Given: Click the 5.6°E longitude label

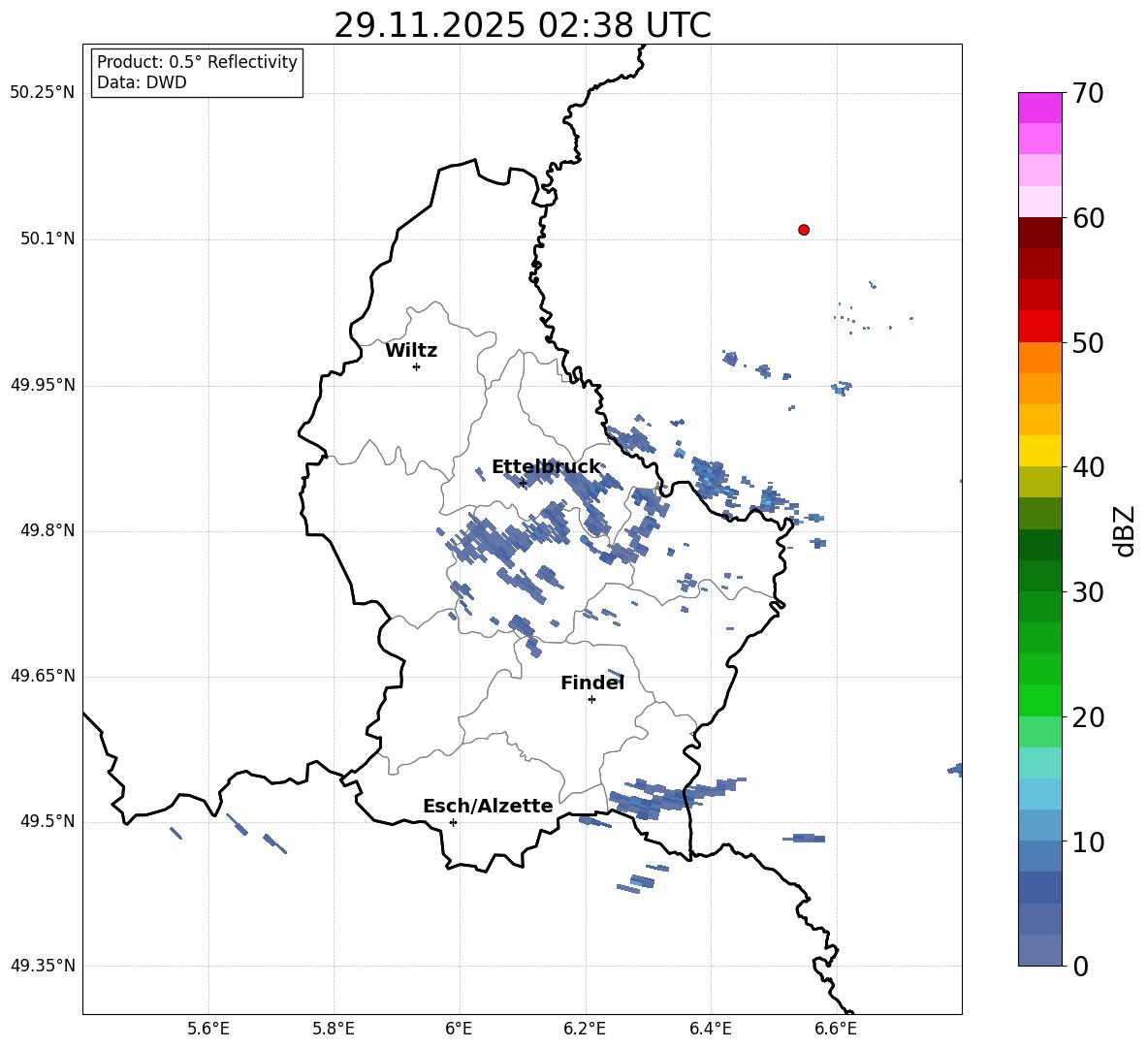Looking at the screenshot, I should (x=207, y=1029).
